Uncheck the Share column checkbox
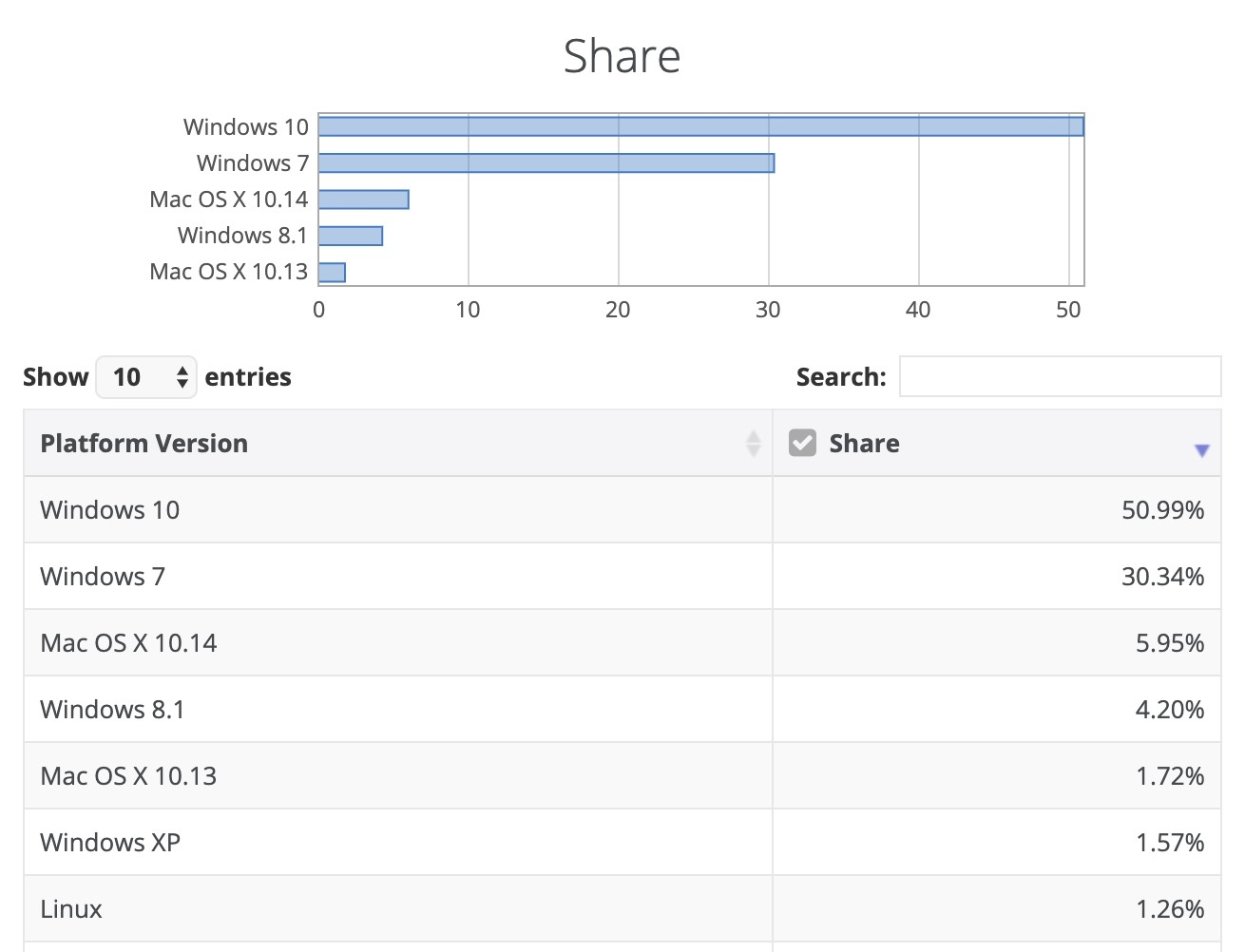The width and height of the screenshot is (1245, 952). click(802, 443)
